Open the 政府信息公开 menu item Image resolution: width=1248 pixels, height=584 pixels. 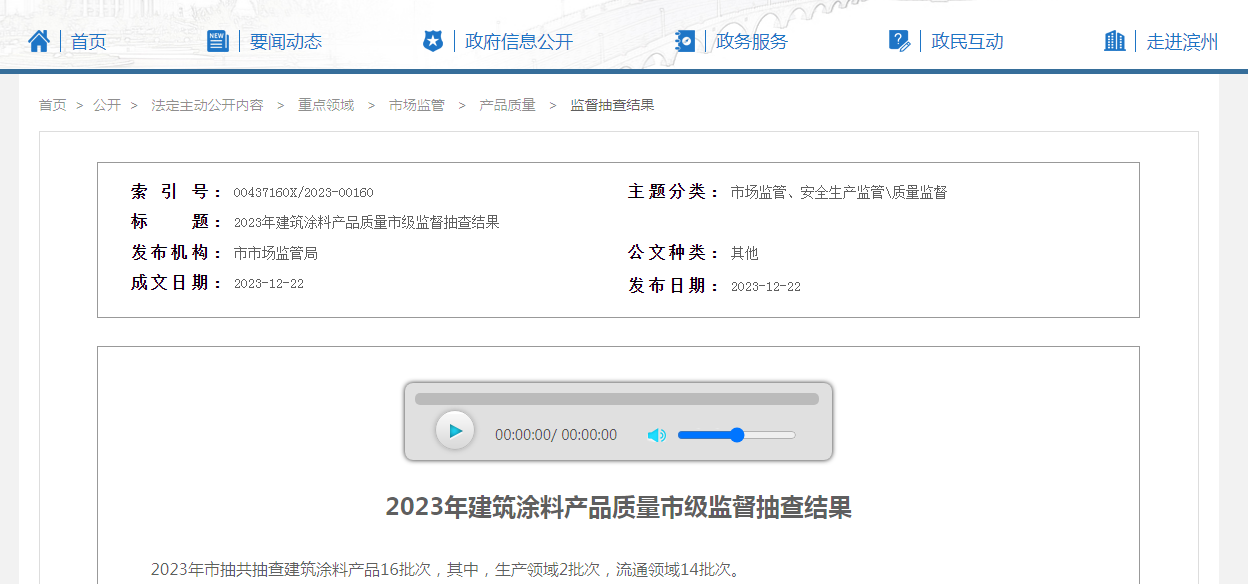[x=519, y=42]
